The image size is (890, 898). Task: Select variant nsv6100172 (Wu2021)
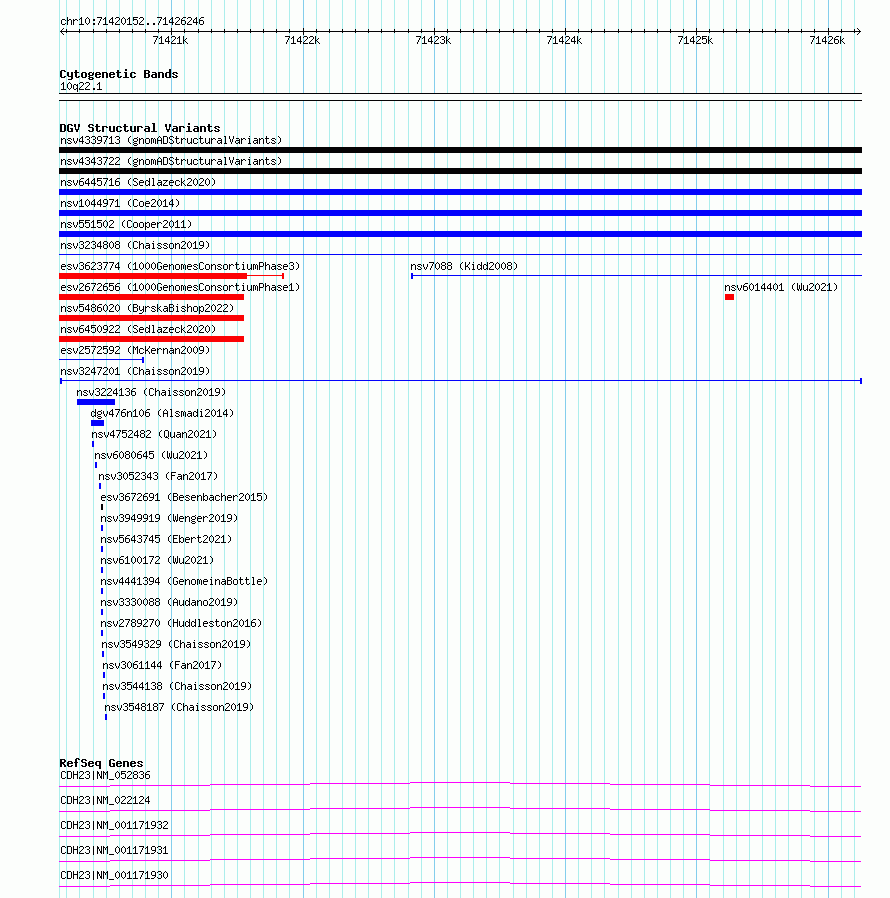[157, 560]
